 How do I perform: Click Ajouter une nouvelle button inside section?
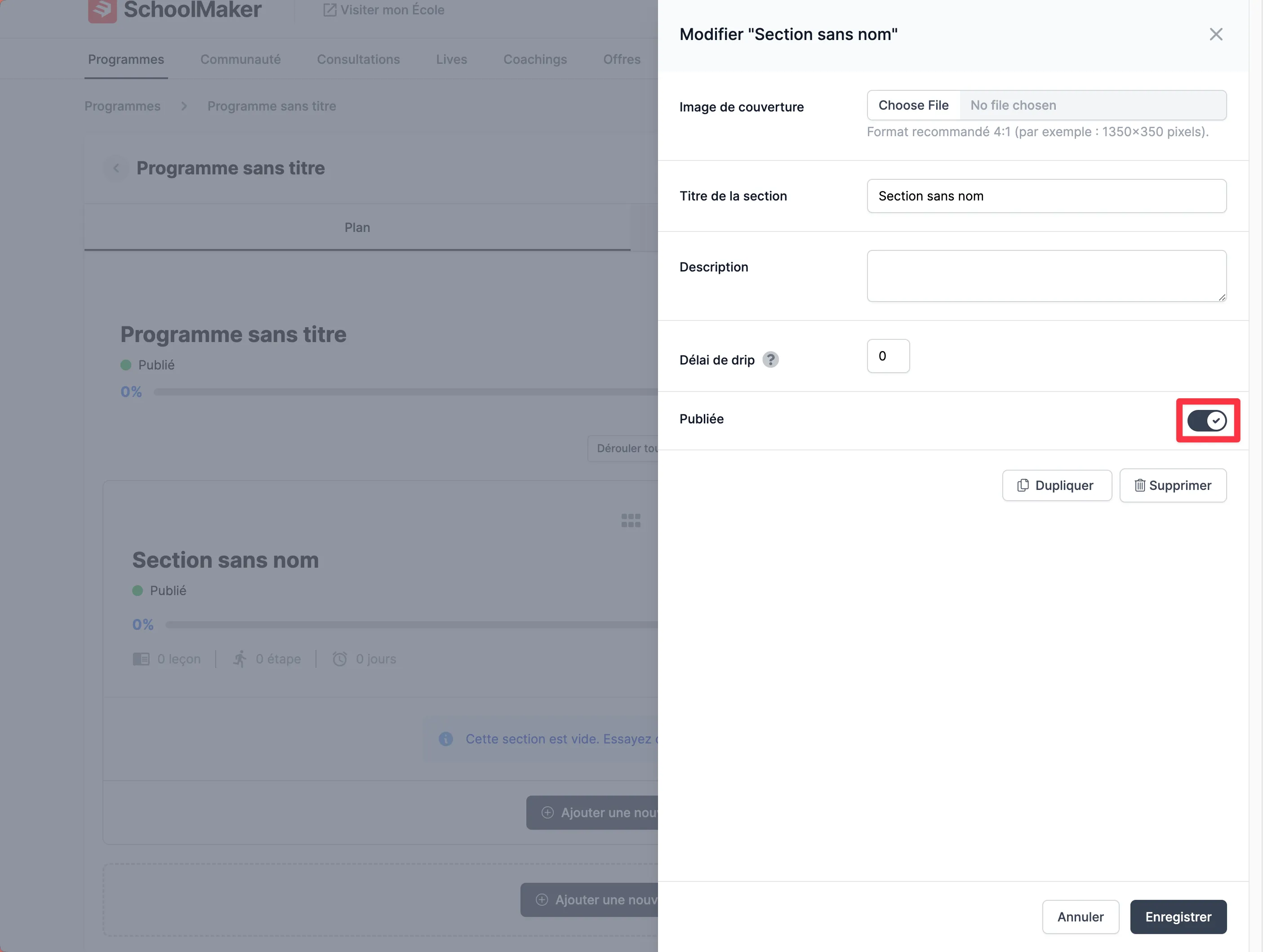[x=592, y=813]
